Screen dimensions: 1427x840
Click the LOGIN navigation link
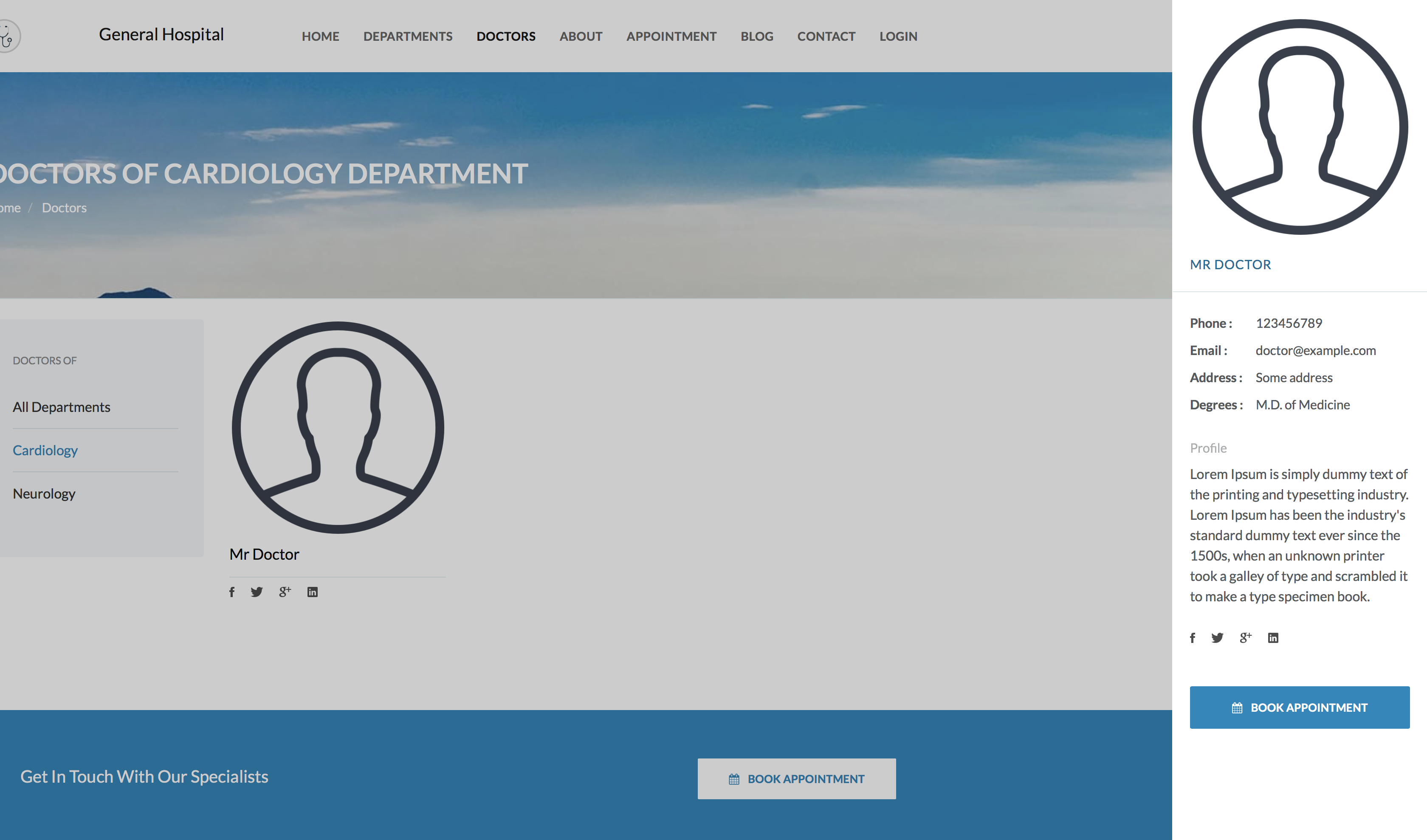coord(898,36)
